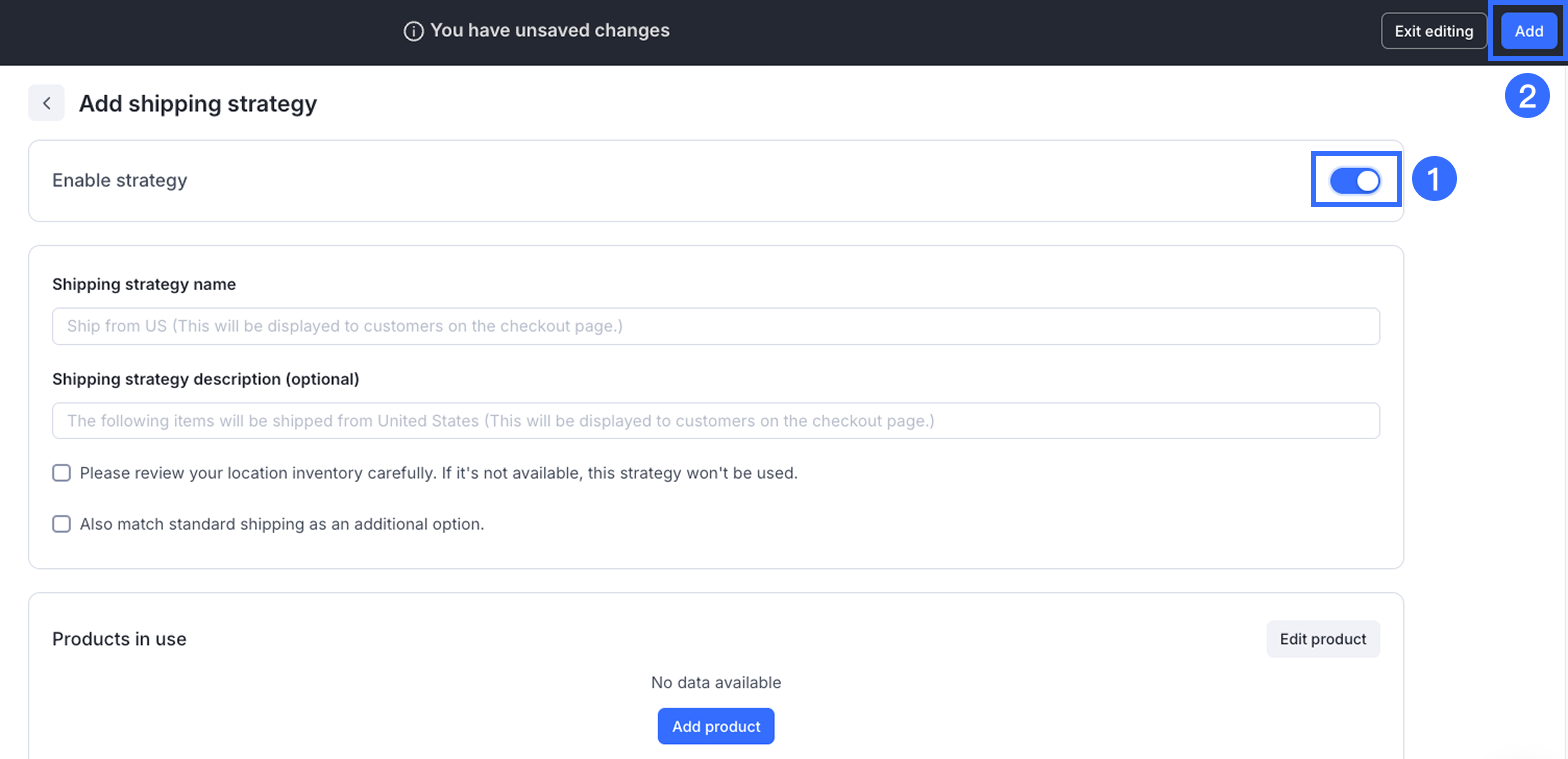Click the blue Add button in top bar
This screenshot has height=759, width=1568.
tap(1528, 31)
